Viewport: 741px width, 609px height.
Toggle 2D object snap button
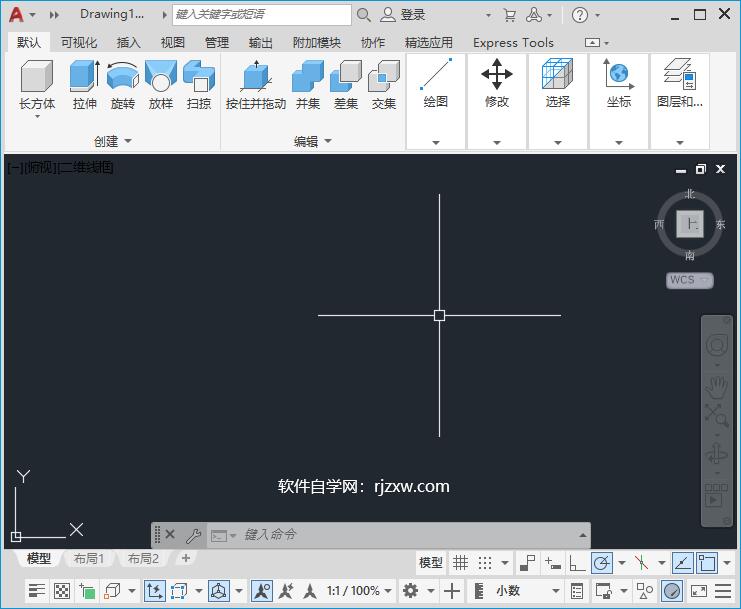[707, 563]
